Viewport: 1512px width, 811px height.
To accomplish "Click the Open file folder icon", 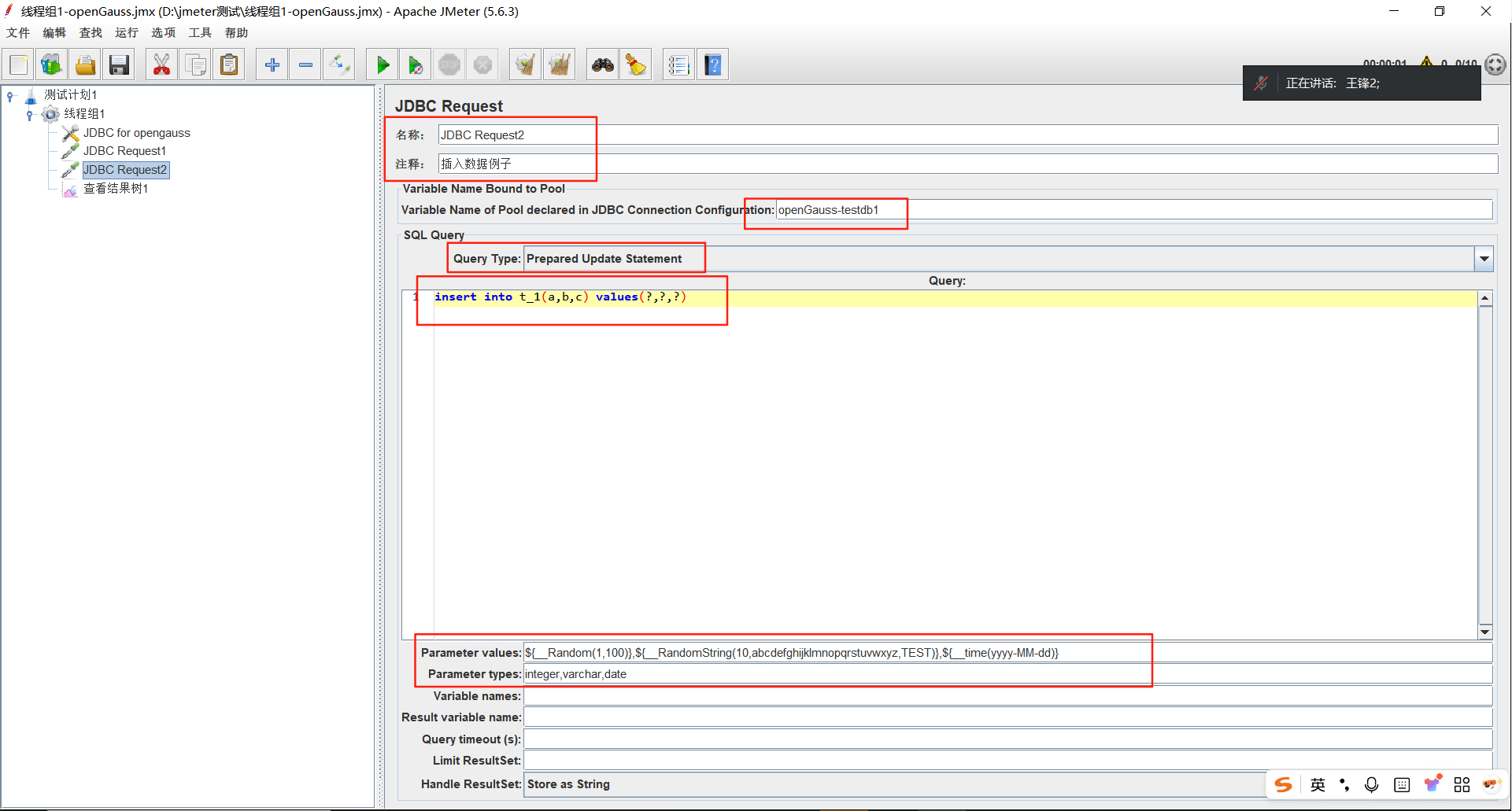I will 85,65.
